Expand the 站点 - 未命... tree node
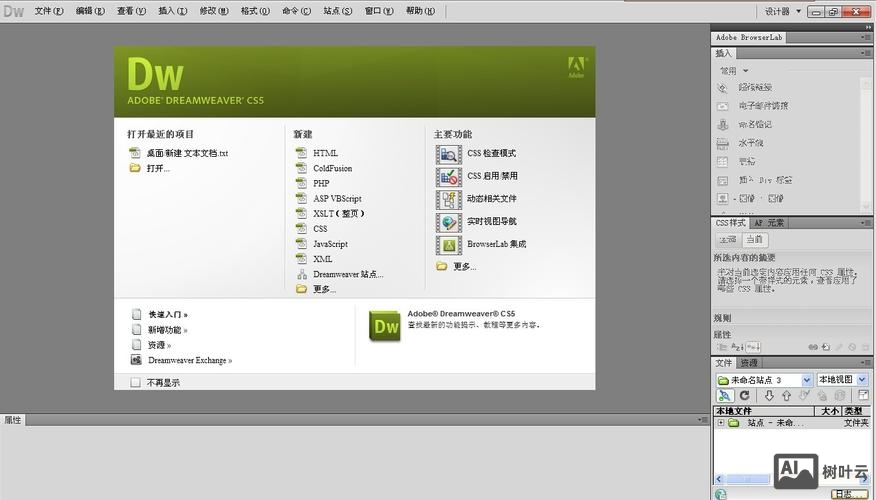The width and height of the screenshot is (876, 500). click(x=721, y=423)
